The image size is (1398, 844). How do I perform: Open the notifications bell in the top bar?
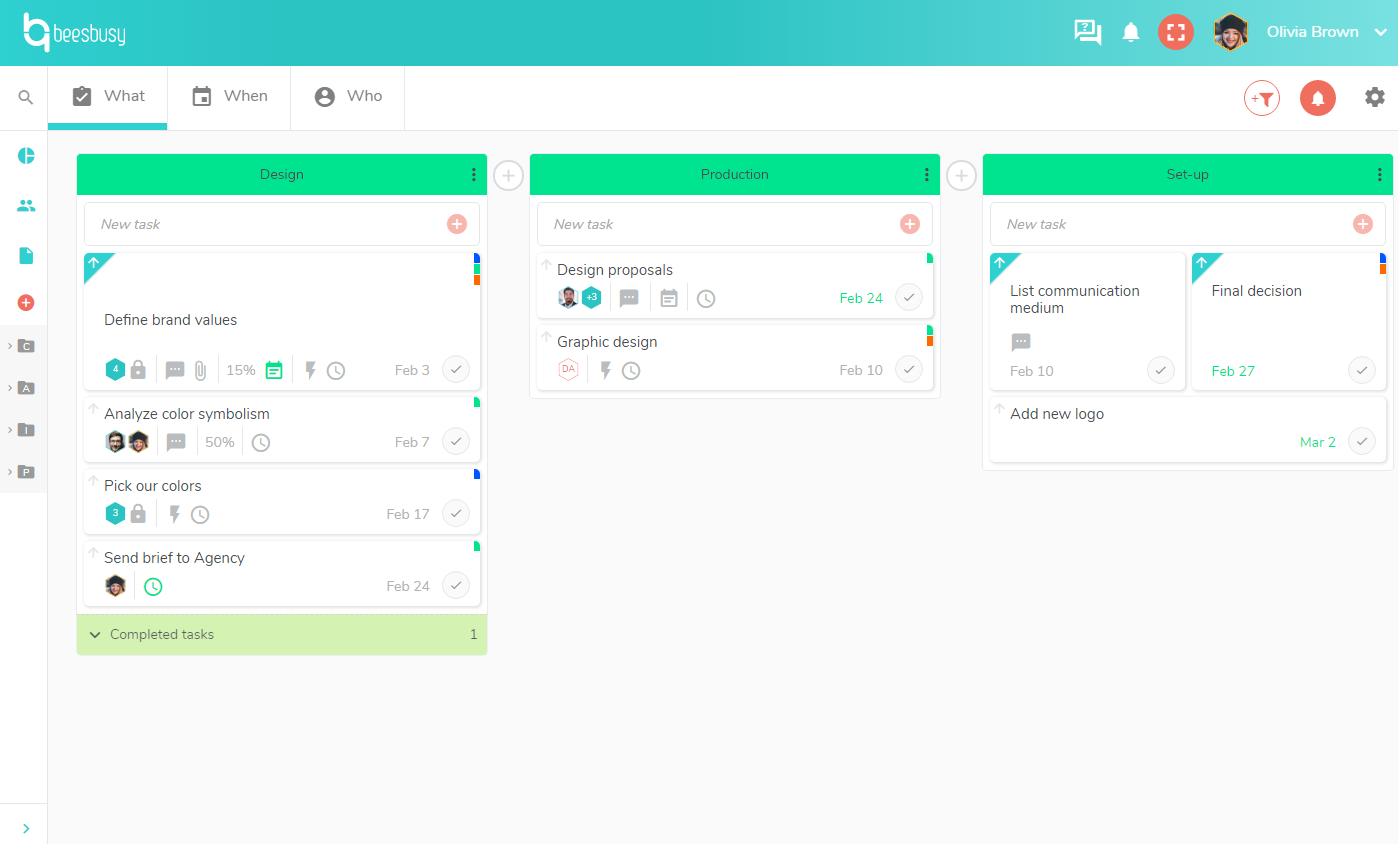click(x=1130, y=32)
